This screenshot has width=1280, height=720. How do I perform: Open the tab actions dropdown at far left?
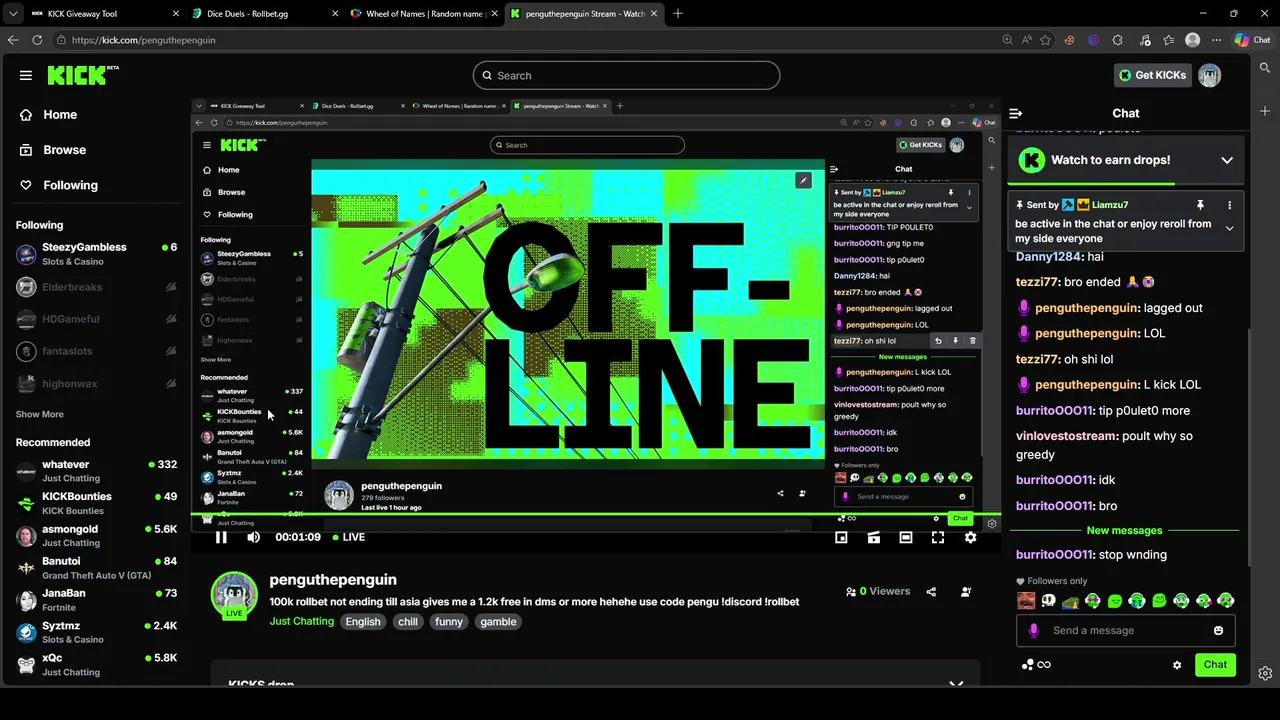click(11, 14)
